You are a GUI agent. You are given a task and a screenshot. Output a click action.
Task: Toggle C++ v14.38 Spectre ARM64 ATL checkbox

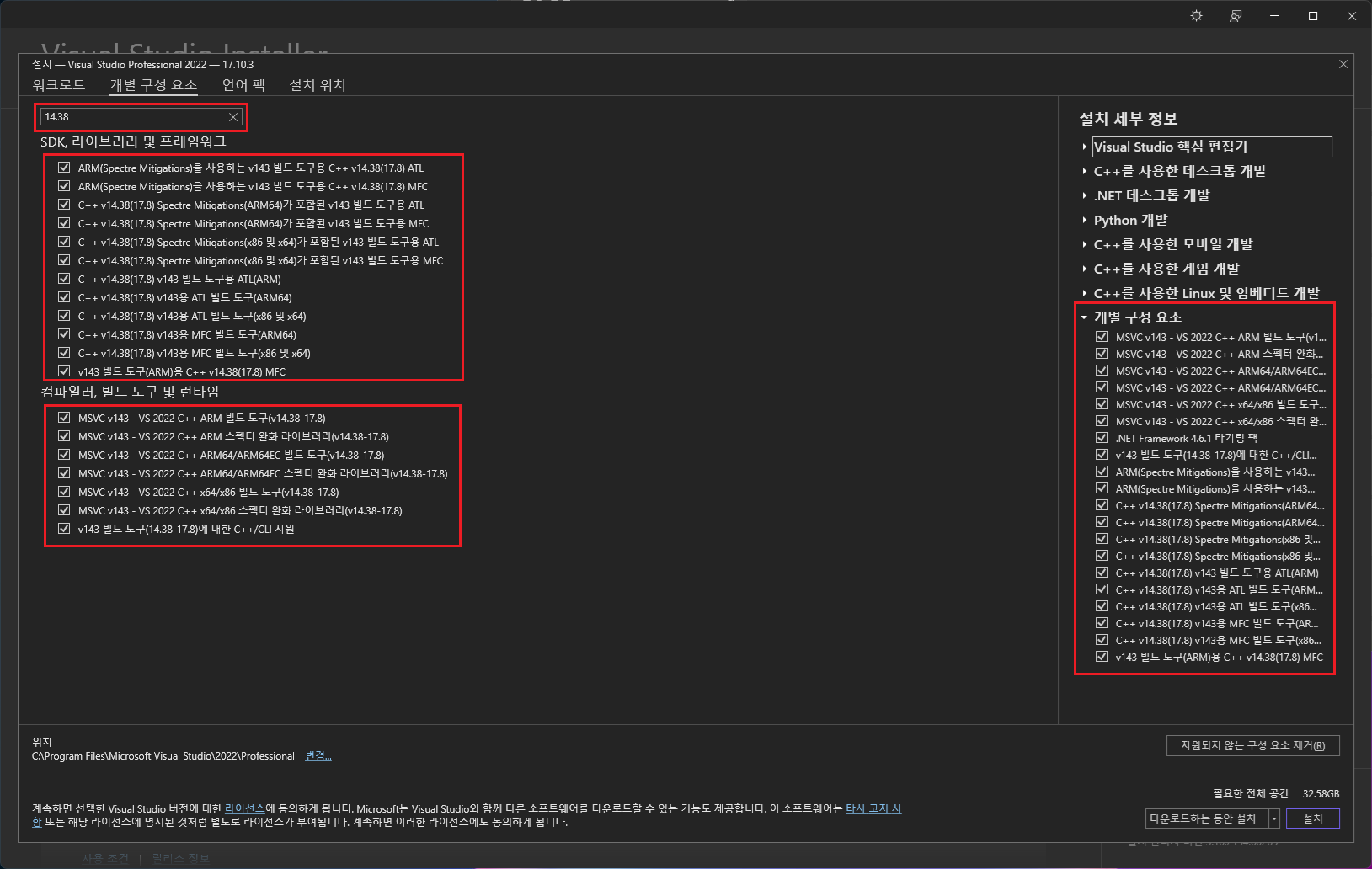(x=64, y=205)
